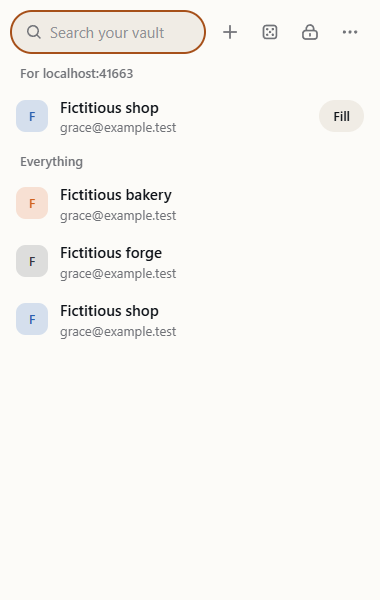Open the three-dot more options menu
Viewport: 380px width, 600px height.
point(350,32)
